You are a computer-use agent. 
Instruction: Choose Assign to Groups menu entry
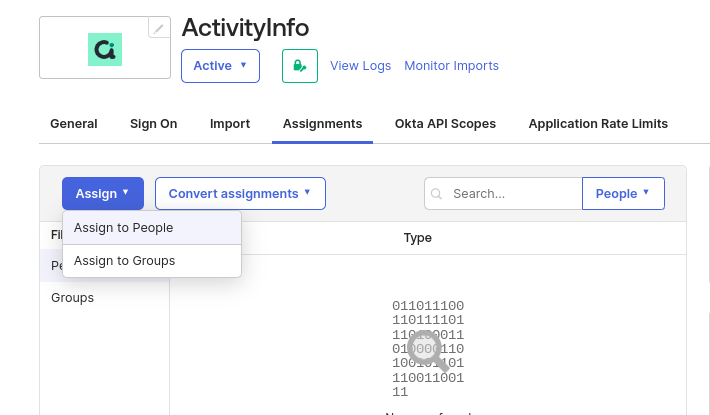click(152, 261)
